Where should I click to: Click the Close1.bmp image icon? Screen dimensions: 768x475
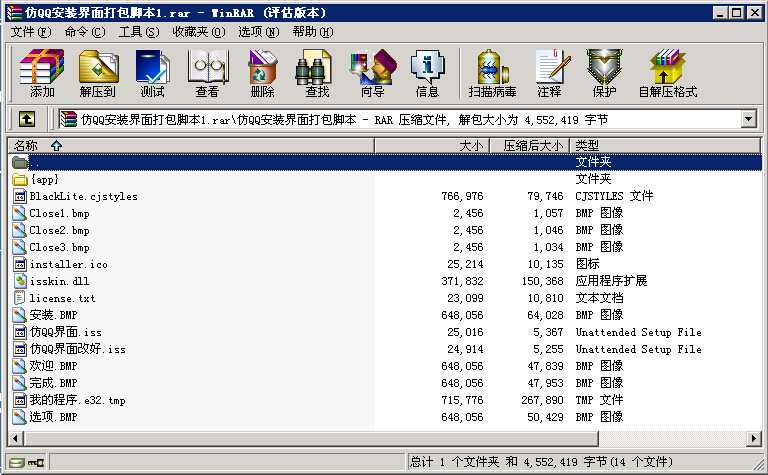[20, 214]
